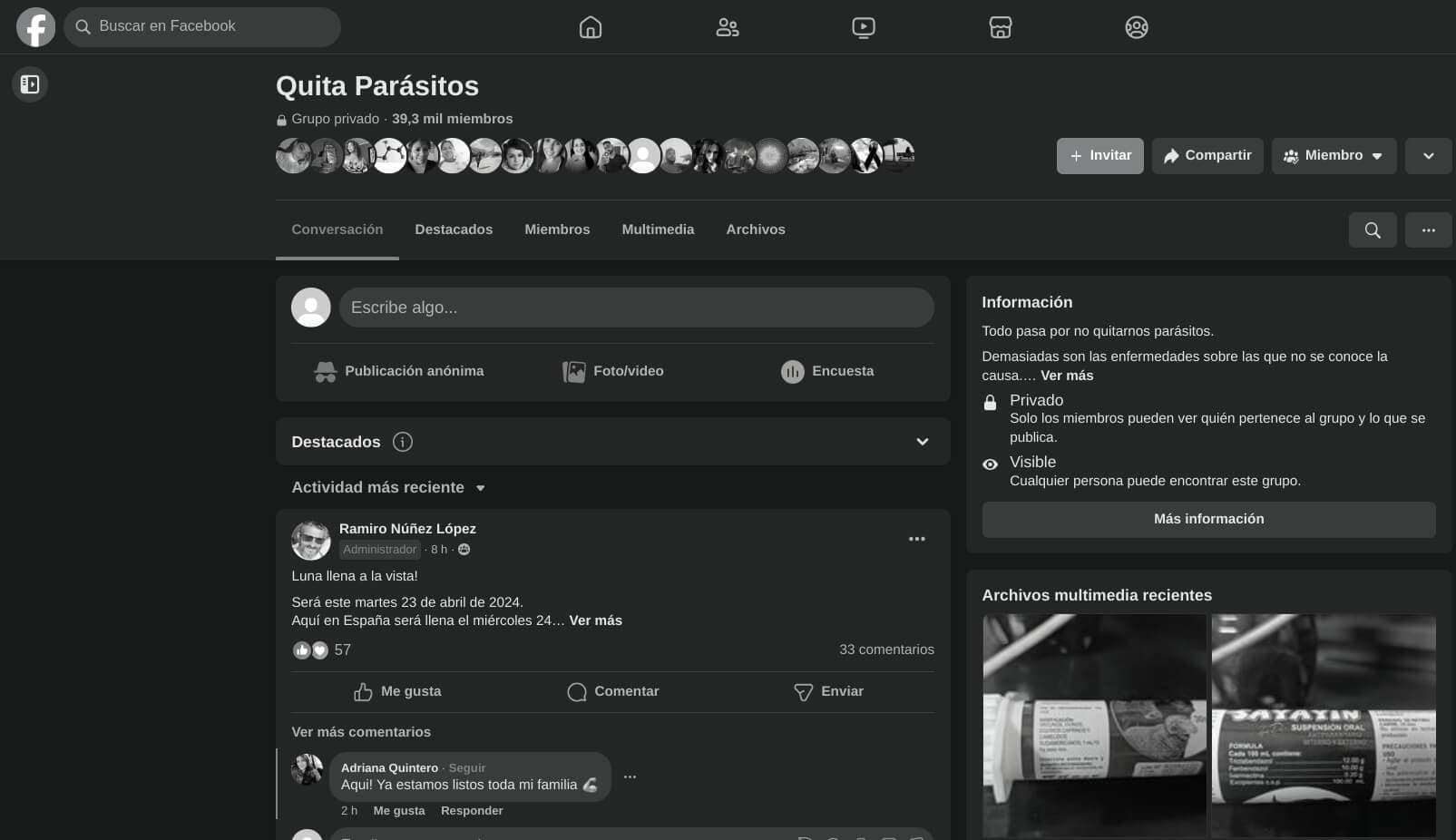Open the Actividad más reciente sort dropdown
Screen dimensions: 1456x840
click(x=388, y=488)
